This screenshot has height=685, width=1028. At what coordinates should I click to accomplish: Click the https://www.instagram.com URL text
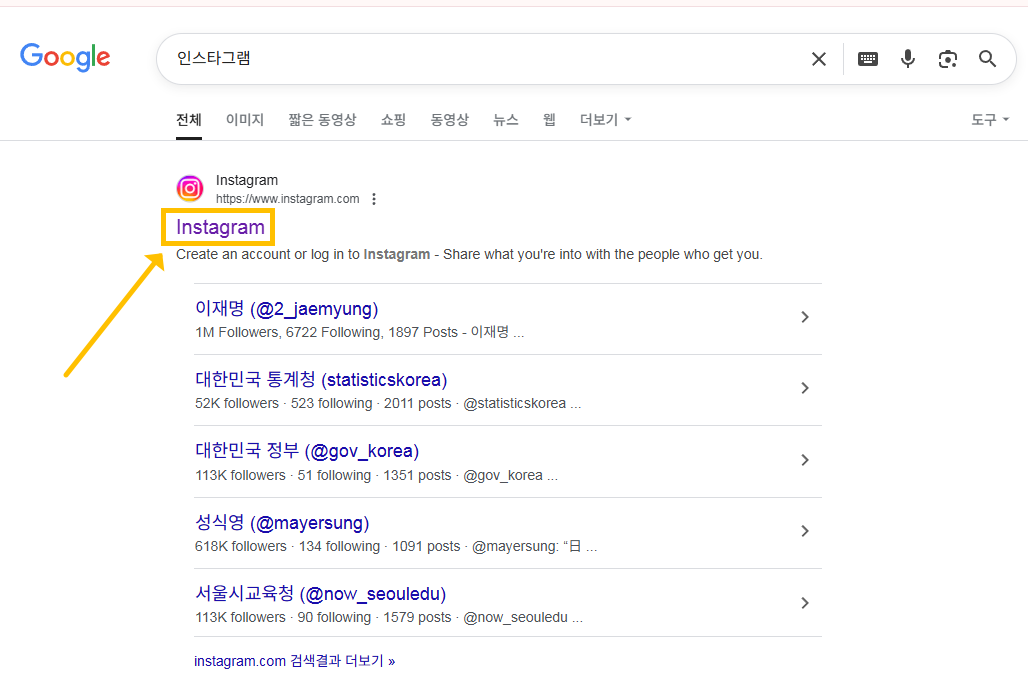pyautogui.click(x=287, y=199)
